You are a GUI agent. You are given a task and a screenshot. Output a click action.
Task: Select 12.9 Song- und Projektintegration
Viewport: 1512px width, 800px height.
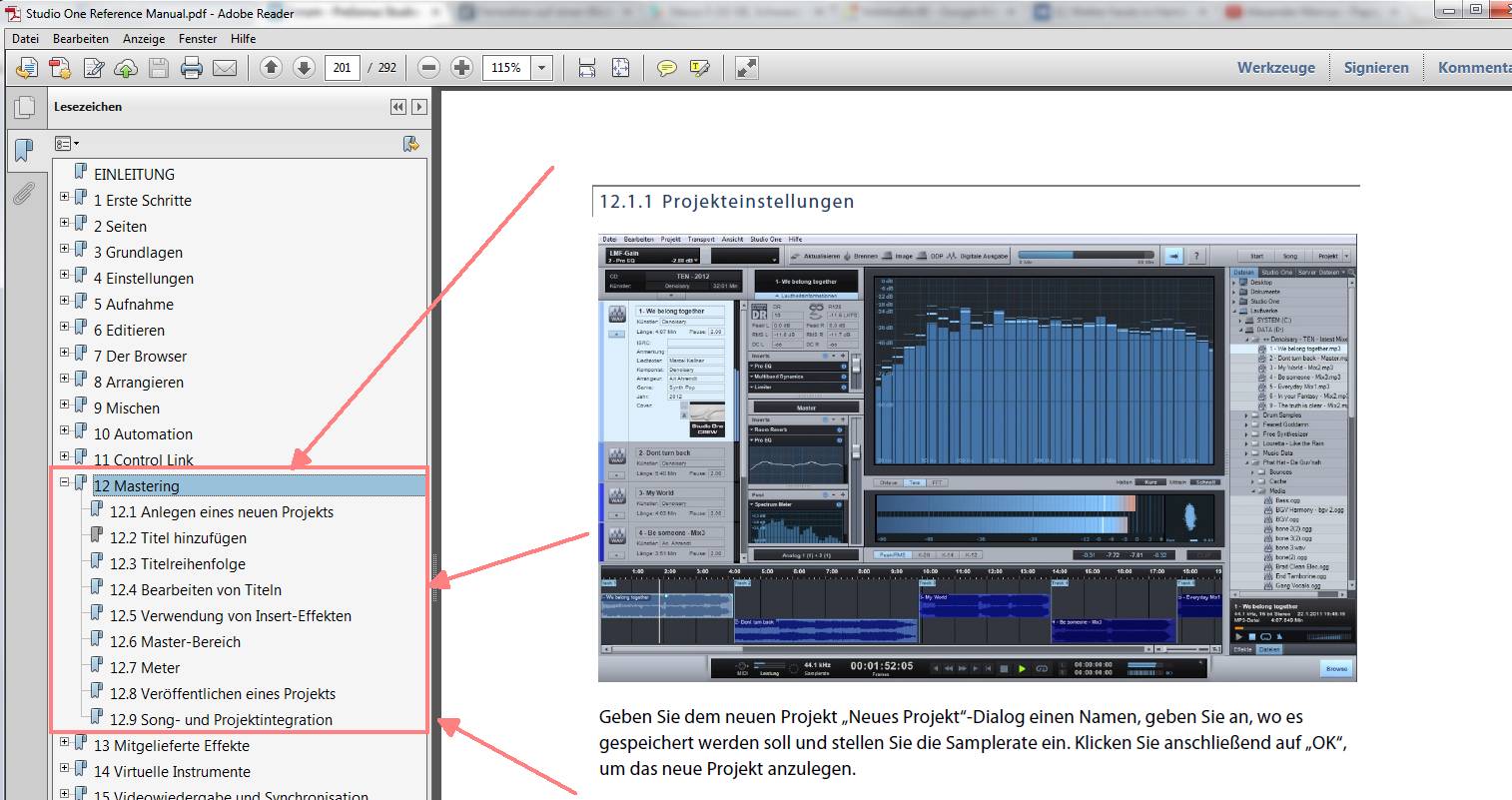[x=221, y=719]
